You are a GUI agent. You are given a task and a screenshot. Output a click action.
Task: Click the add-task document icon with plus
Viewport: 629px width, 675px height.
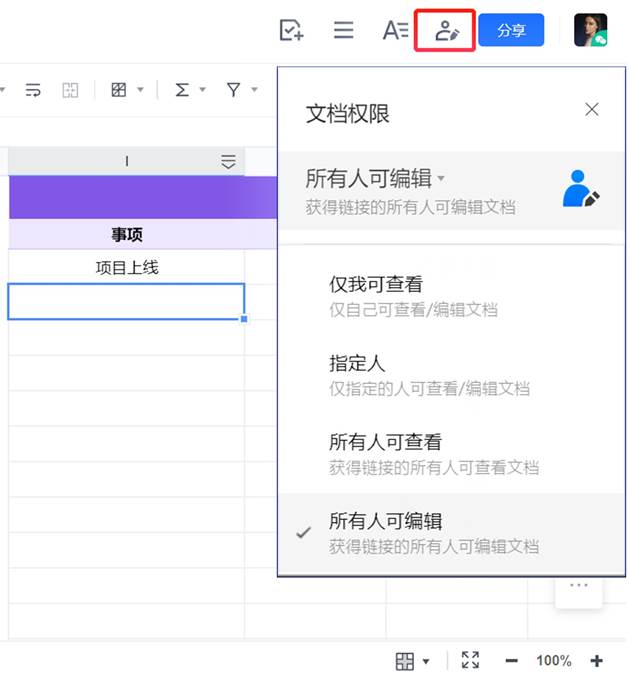(x=291, y=30)
